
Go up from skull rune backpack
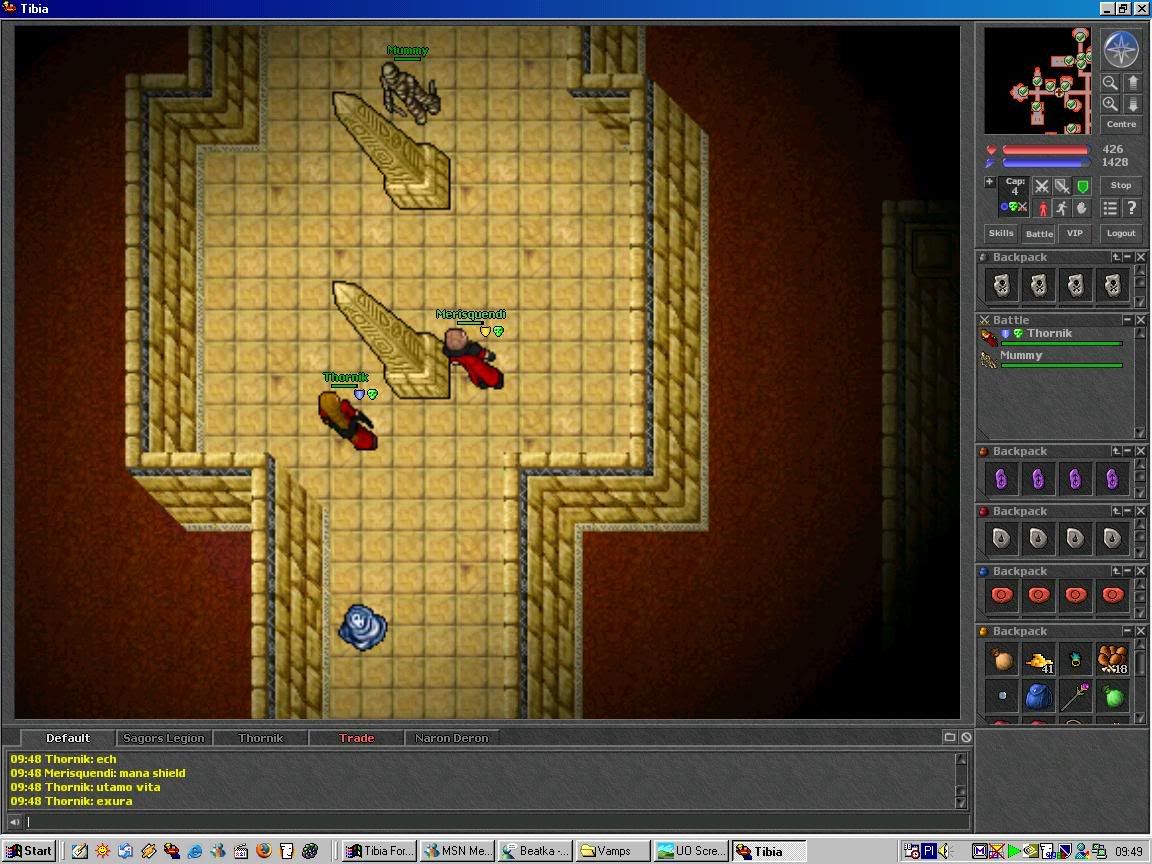(1116, 257)
